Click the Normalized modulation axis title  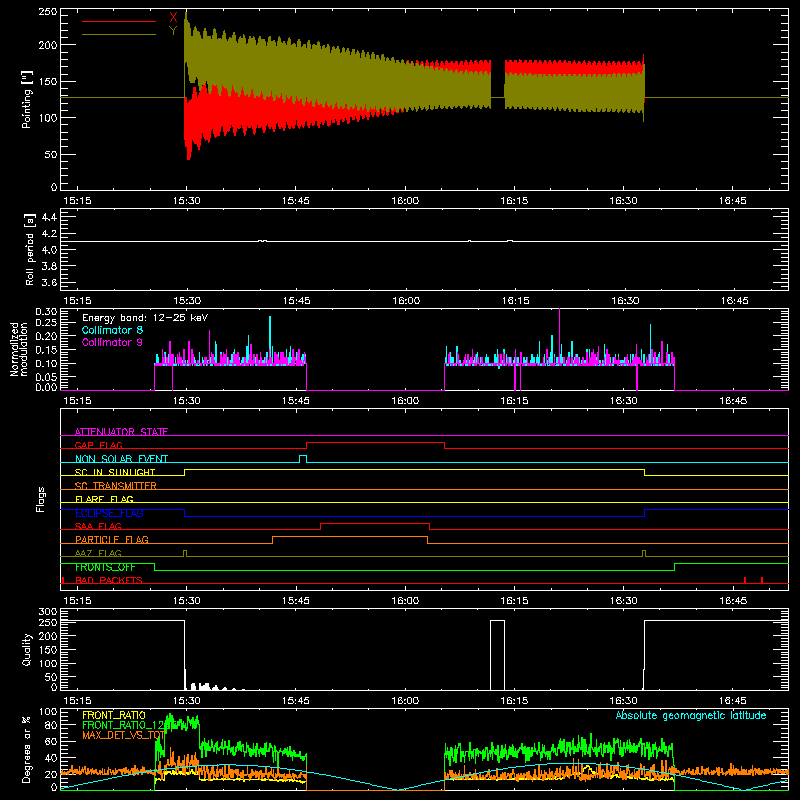19,349
